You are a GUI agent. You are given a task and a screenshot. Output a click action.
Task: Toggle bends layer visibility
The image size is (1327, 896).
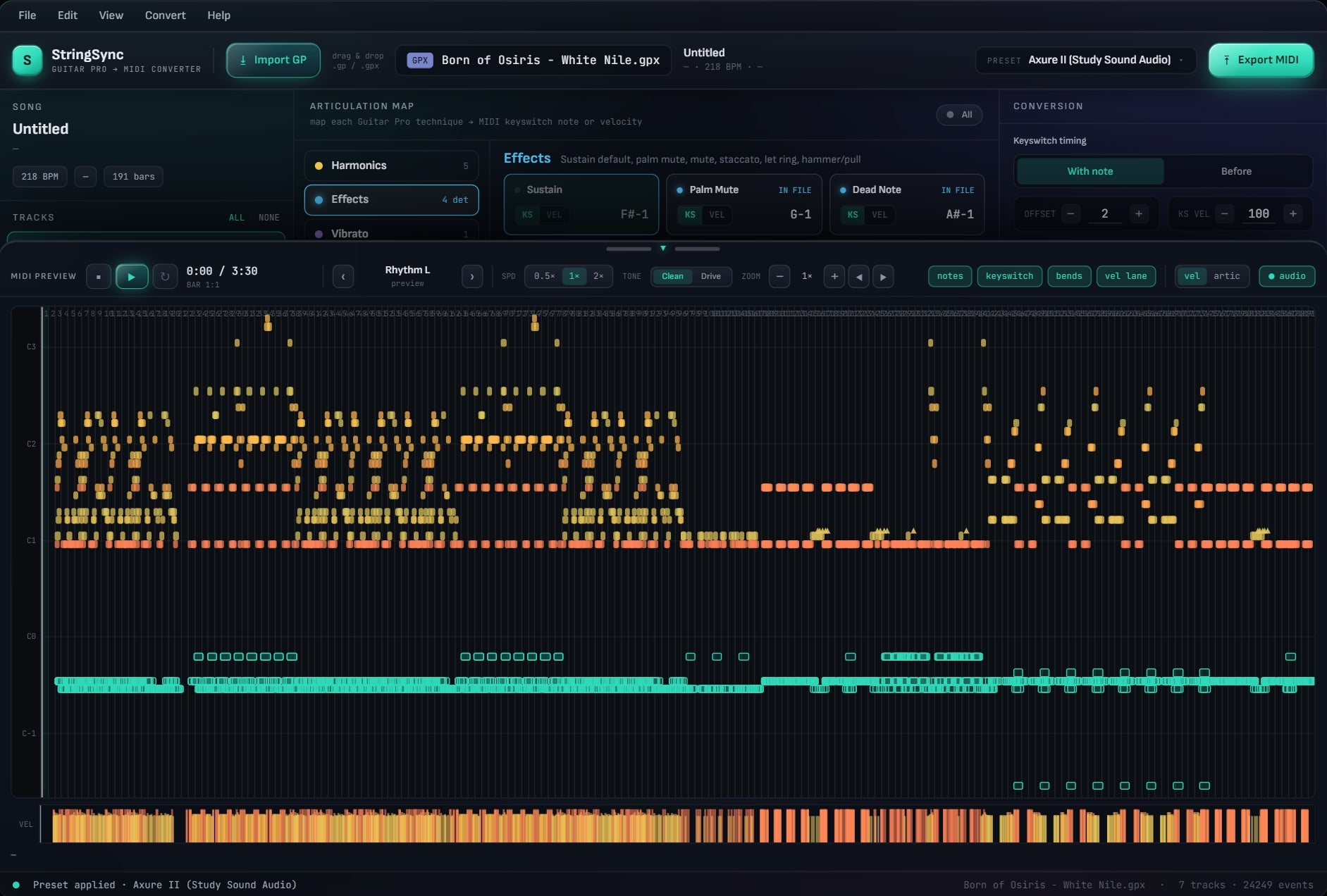coord(1069,276)
